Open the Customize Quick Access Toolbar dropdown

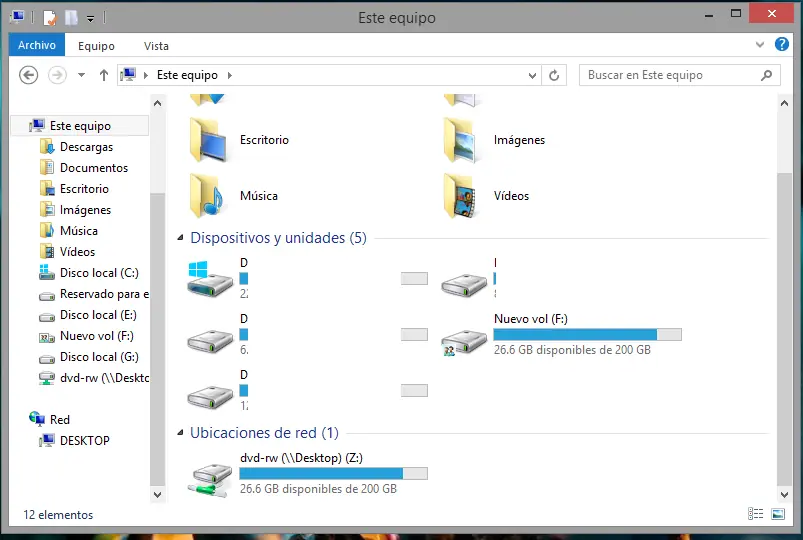[x=90, y=19]
